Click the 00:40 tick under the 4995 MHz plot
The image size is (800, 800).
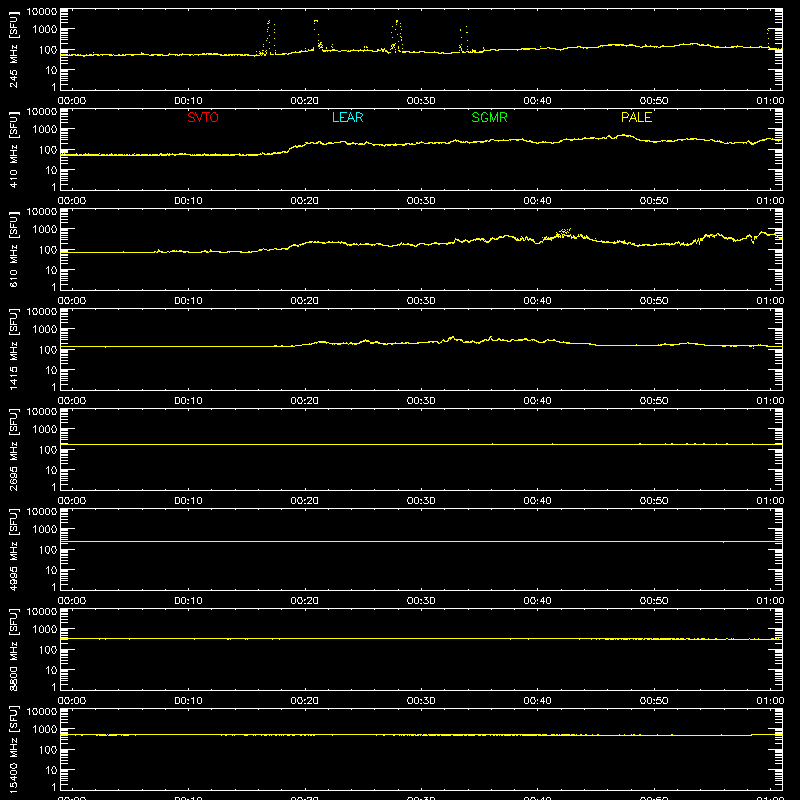tap(537, 601)
